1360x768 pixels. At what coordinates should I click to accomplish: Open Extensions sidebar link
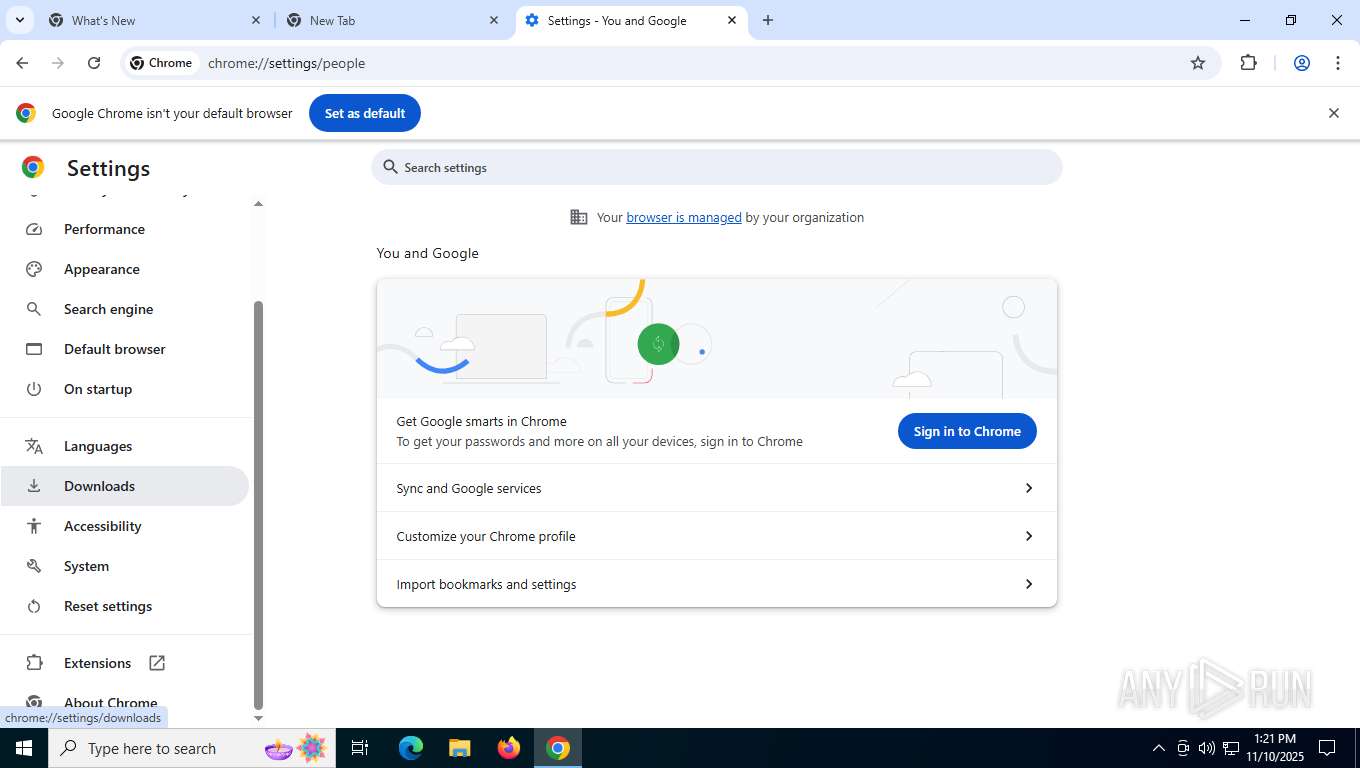click(x=124, y=663)
